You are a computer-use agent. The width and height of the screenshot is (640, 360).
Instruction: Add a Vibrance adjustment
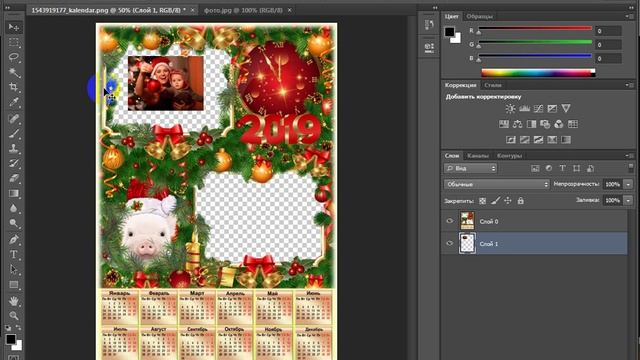click(566, 109)
